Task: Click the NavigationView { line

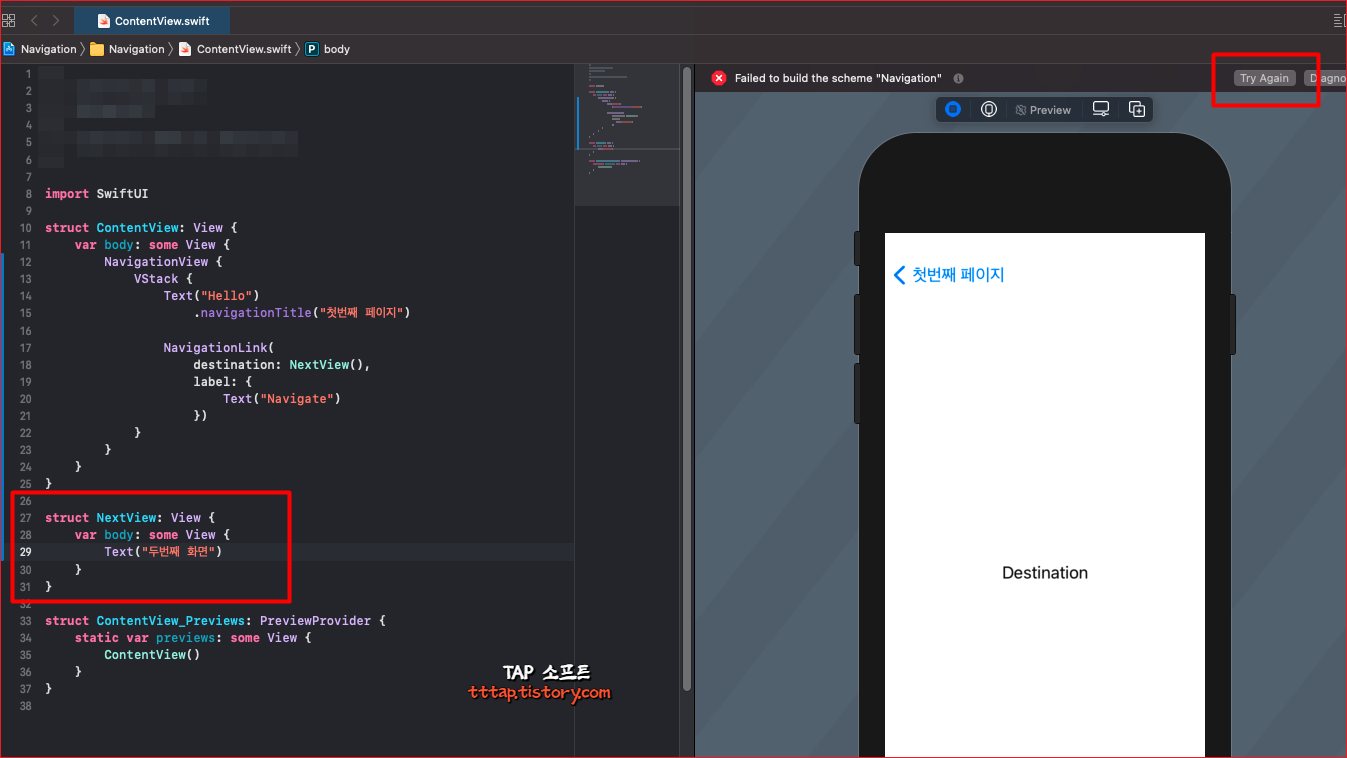Action: 163,262
